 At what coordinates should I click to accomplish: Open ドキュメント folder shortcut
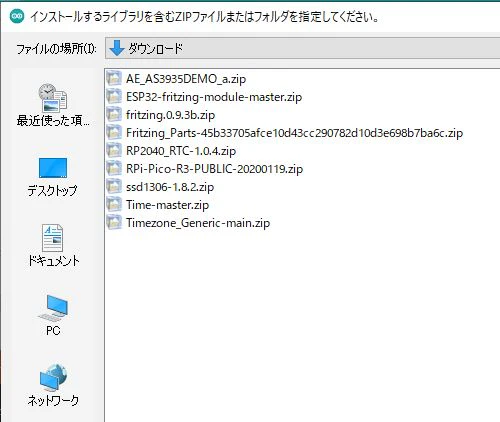pyautogui.click(x=53, y=246)
